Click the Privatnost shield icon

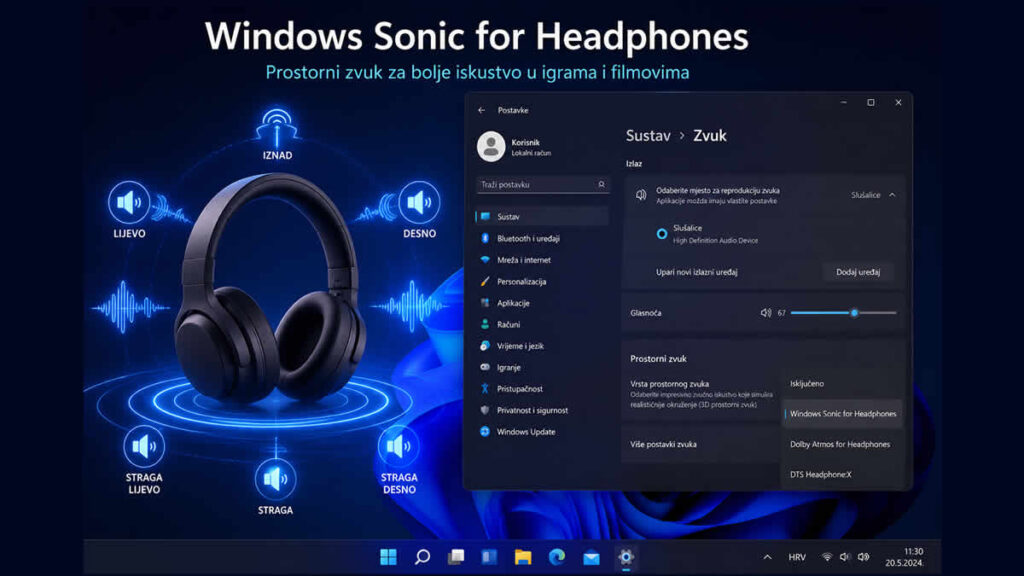(x=485, y=410)
